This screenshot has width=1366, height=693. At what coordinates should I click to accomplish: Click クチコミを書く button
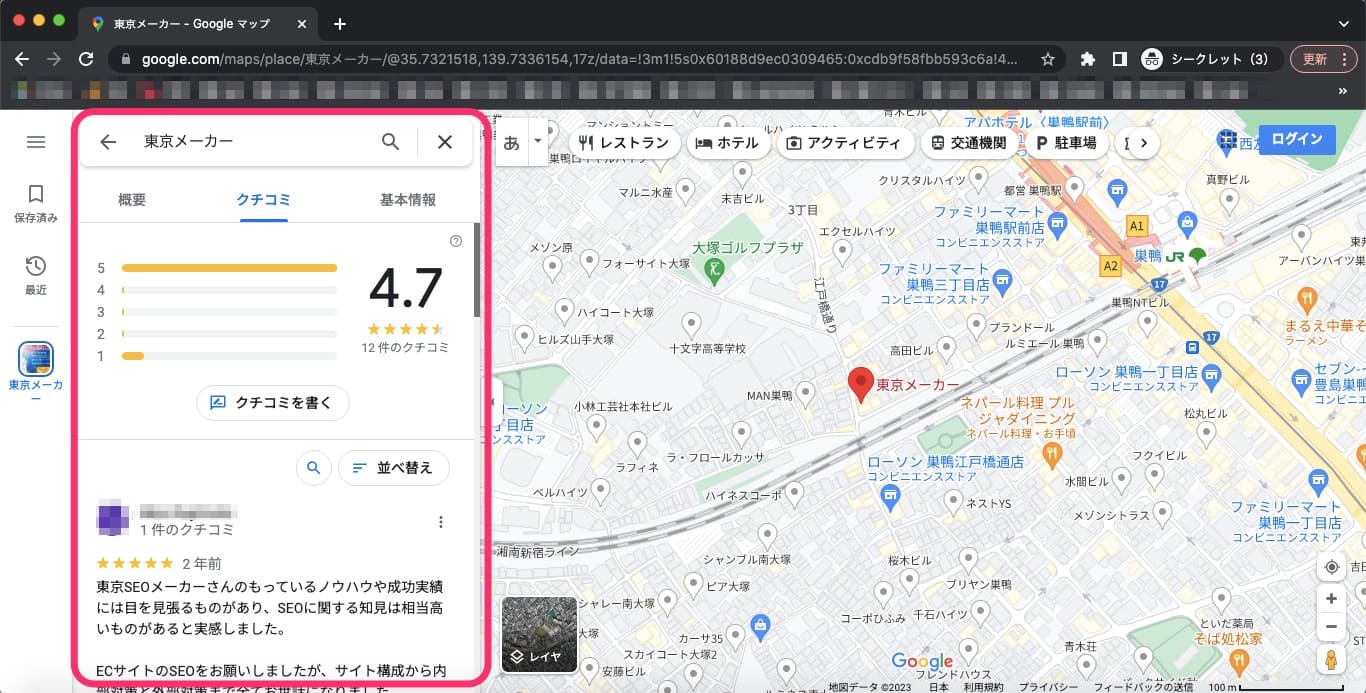272,403
